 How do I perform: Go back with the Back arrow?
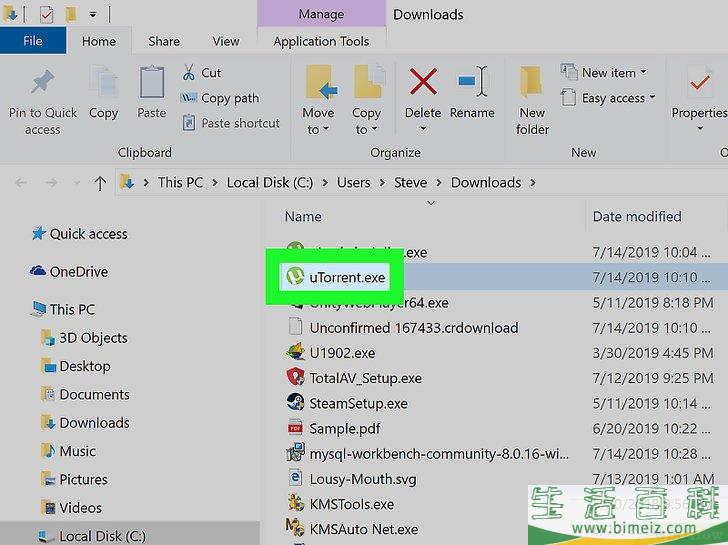pos(20,183)
